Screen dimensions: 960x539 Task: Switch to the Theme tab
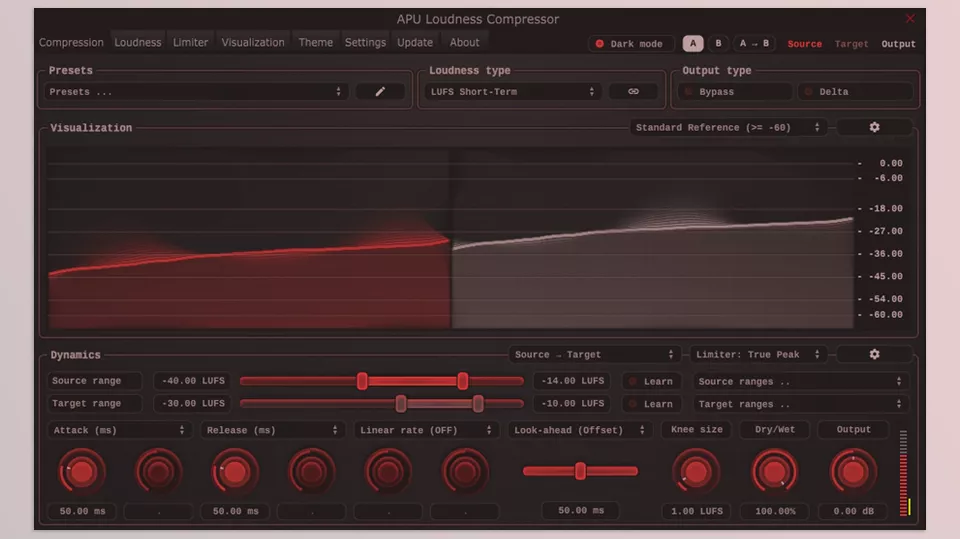[316, 42]
